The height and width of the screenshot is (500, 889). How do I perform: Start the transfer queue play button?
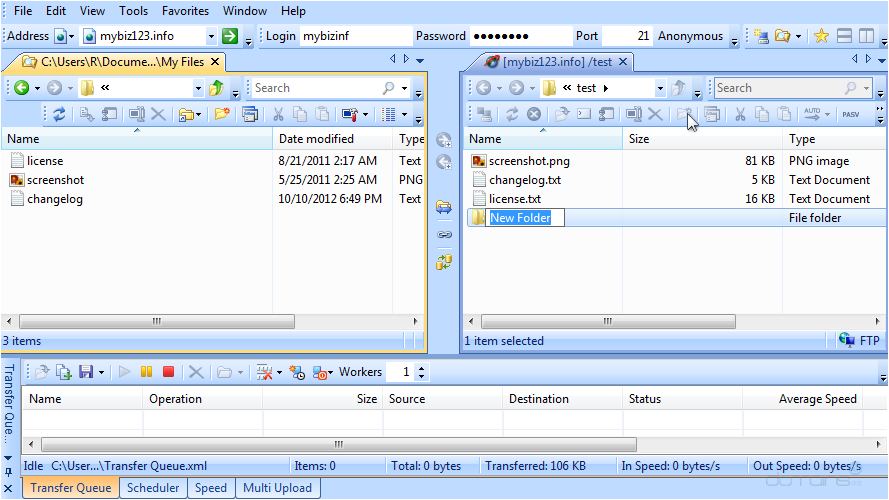(x=125, y=372)
